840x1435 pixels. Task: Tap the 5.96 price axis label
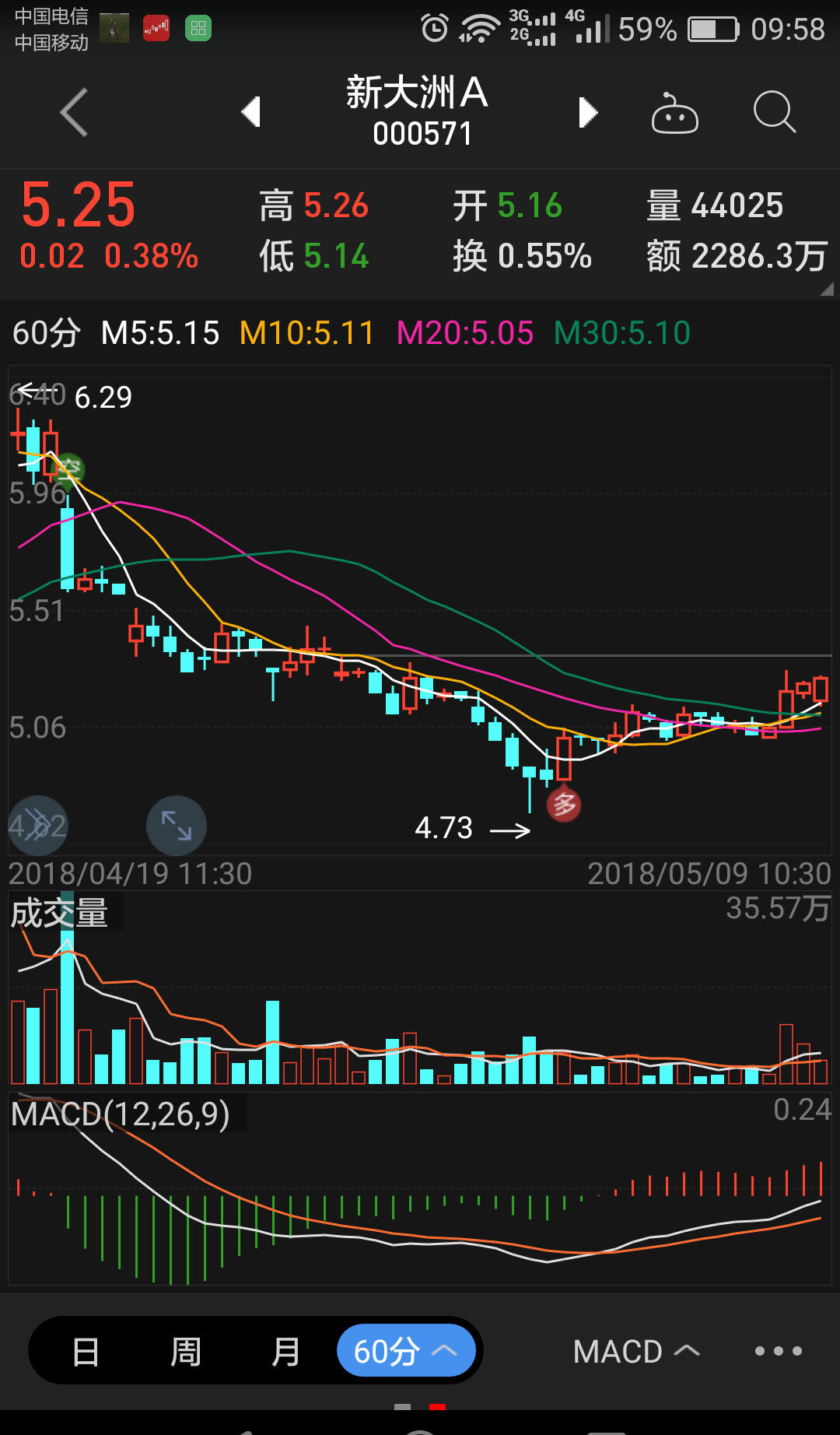pyautogui.click(x=37, y=493)
